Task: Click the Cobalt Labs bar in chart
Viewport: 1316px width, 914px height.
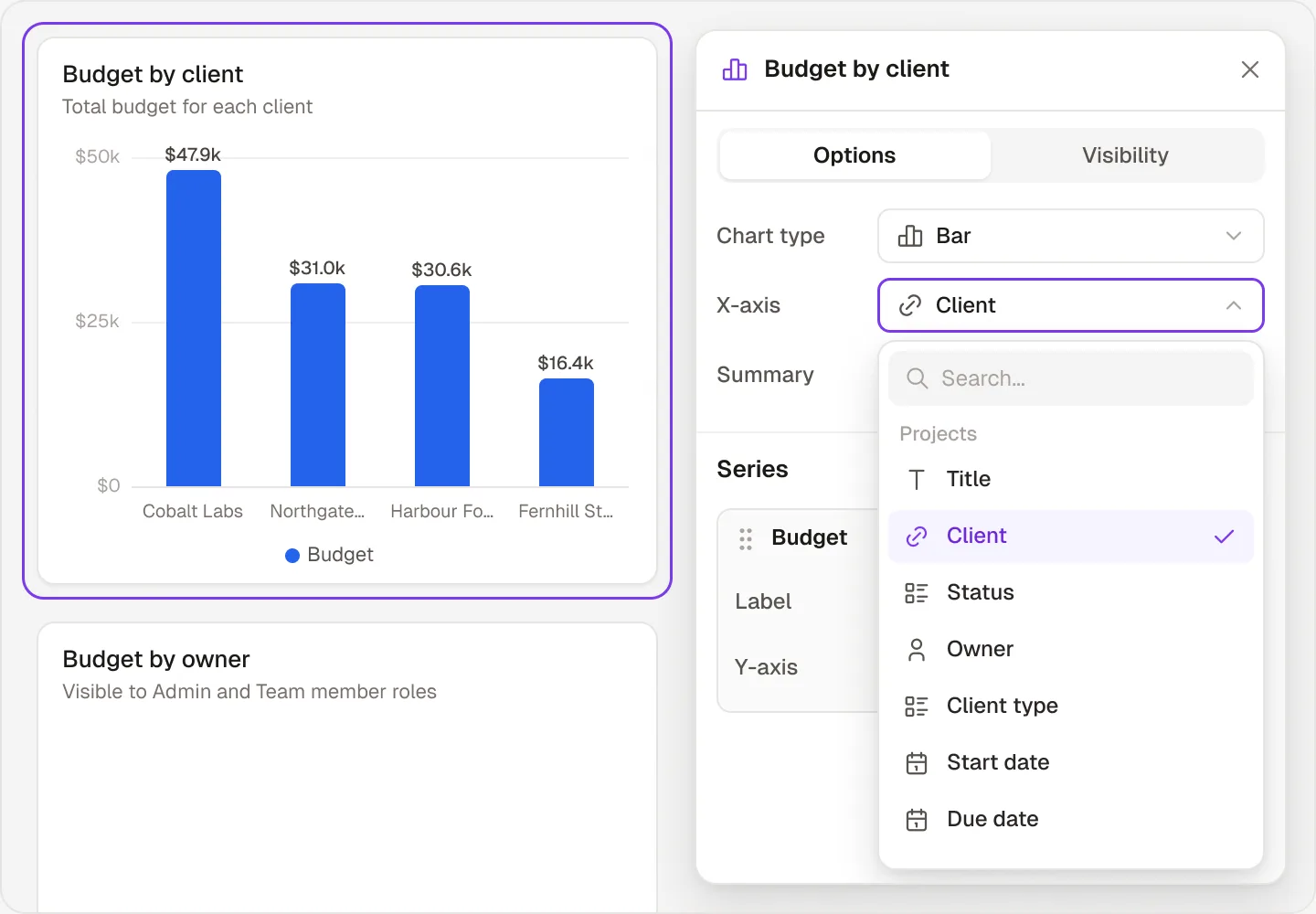Action: coord(194,328)
